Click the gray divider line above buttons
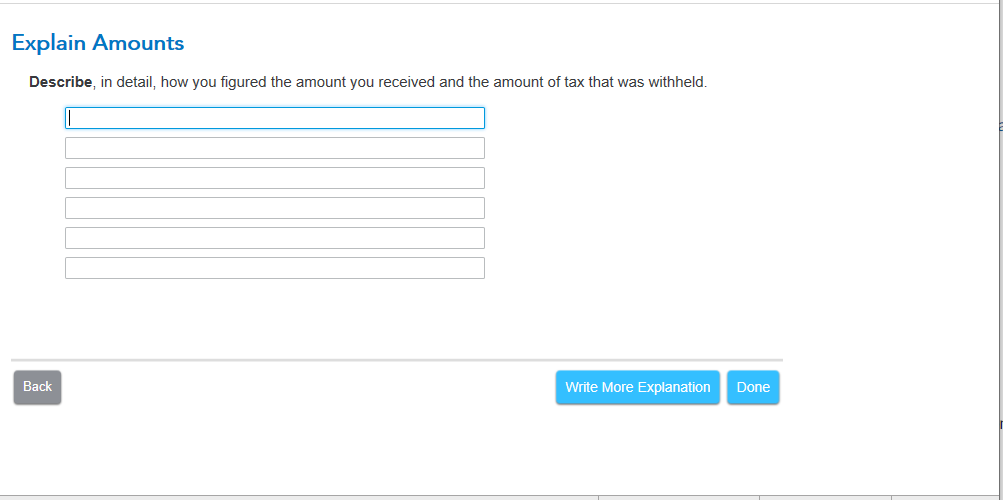Screen dimensions: 1003x500 397,360
